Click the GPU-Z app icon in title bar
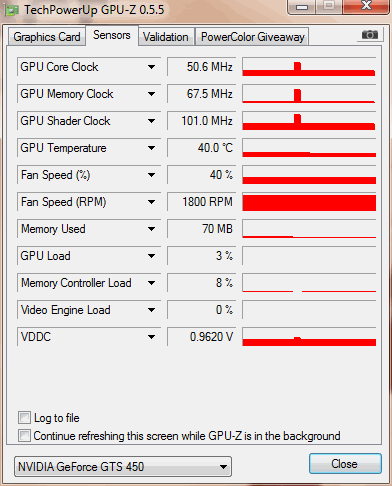 point(12,11)
